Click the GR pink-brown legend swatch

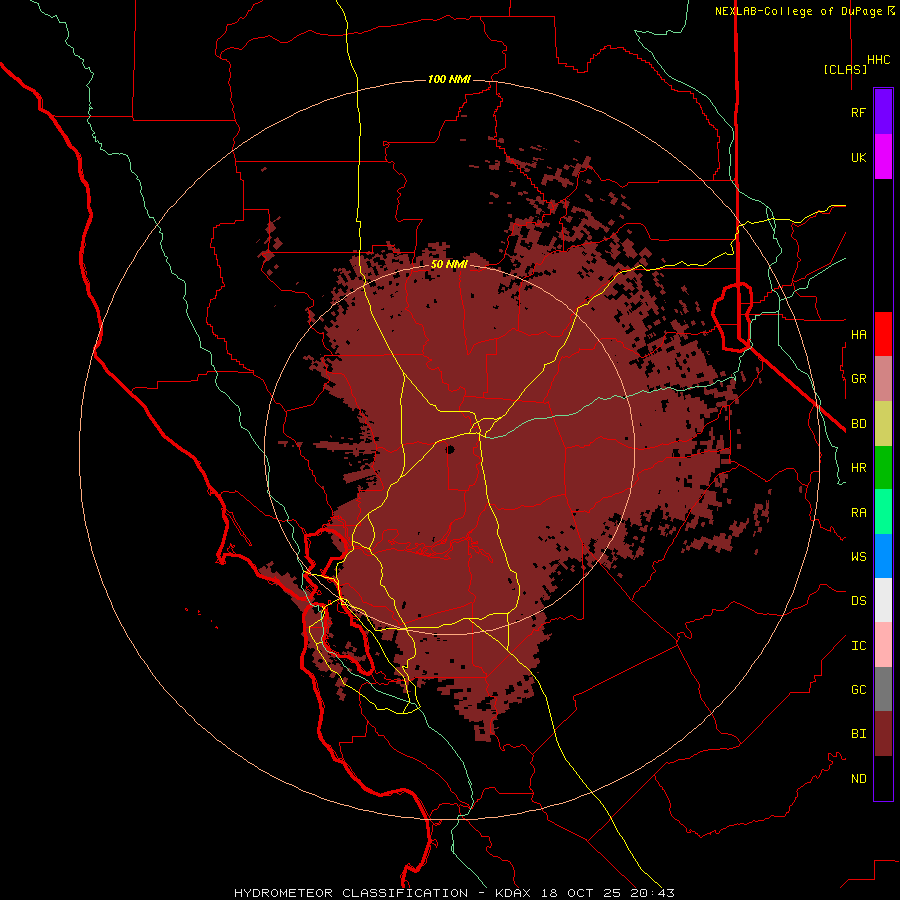(883, 378)
